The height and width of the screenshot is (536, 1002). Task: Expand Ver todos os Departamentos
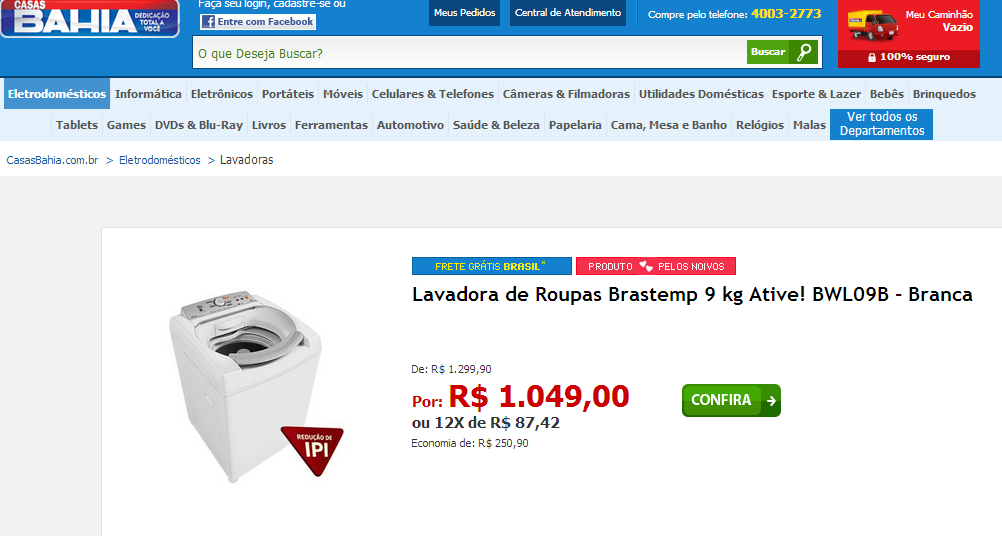coord(881,124)
